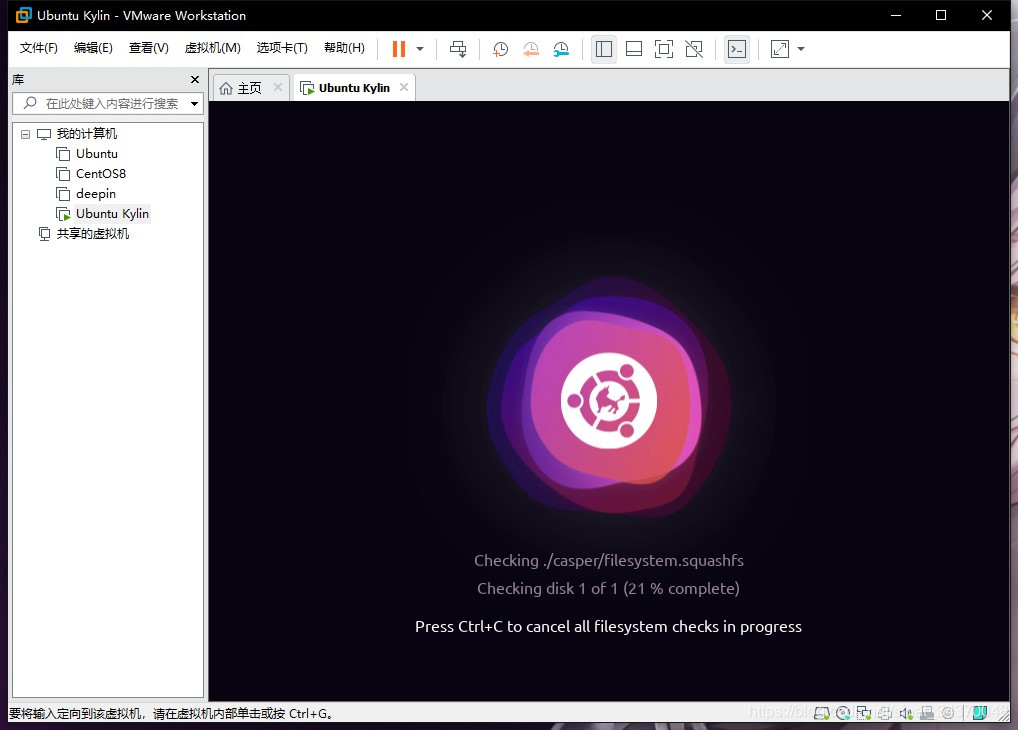
Task: Open the 帮助(H) menu
Action: [344, 48]
